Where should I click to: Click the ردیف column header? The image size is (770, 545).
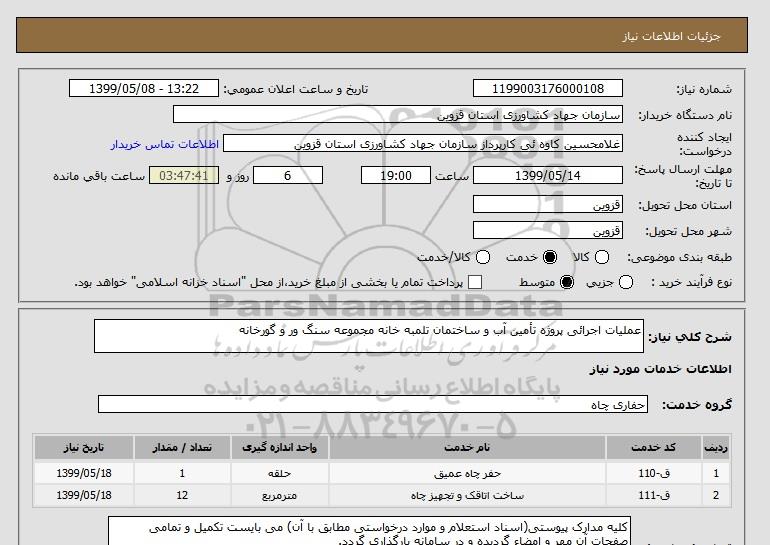click(716, 448)
